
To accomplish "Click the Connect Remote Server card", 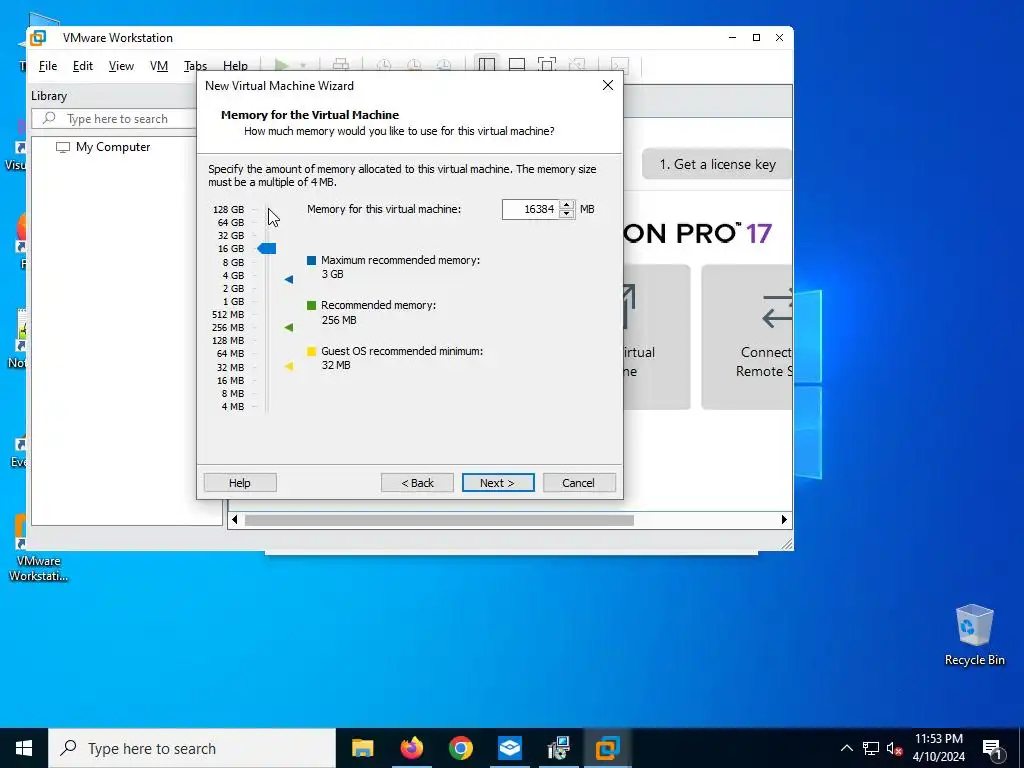I will (x=746, y=337).
